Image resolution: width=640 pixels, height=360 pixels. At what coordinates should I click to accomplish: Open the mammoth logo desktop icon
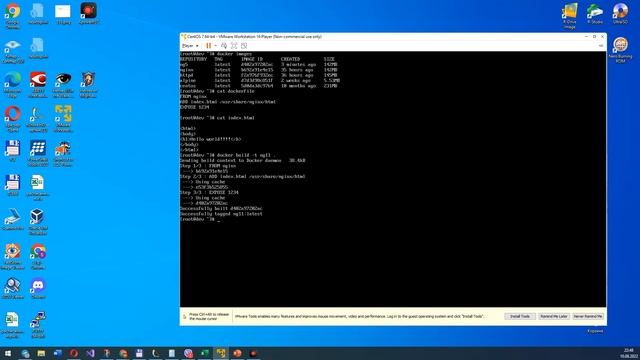[63, 153]
